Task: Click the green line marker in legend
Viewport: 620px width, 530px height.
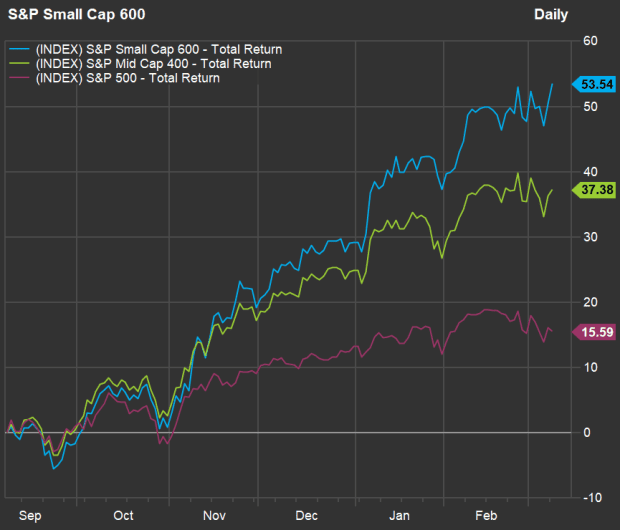Action: tap(18, 63)
